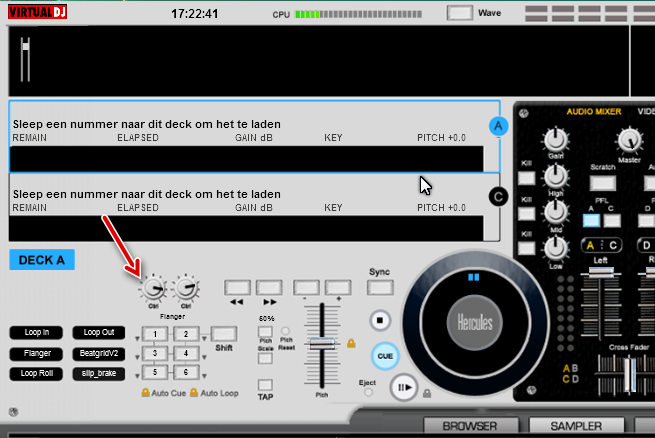Viewport: 655px width, 438px height.
Task: Adjust the second Flanger Ctrl knob
Action: click(185, 289)
